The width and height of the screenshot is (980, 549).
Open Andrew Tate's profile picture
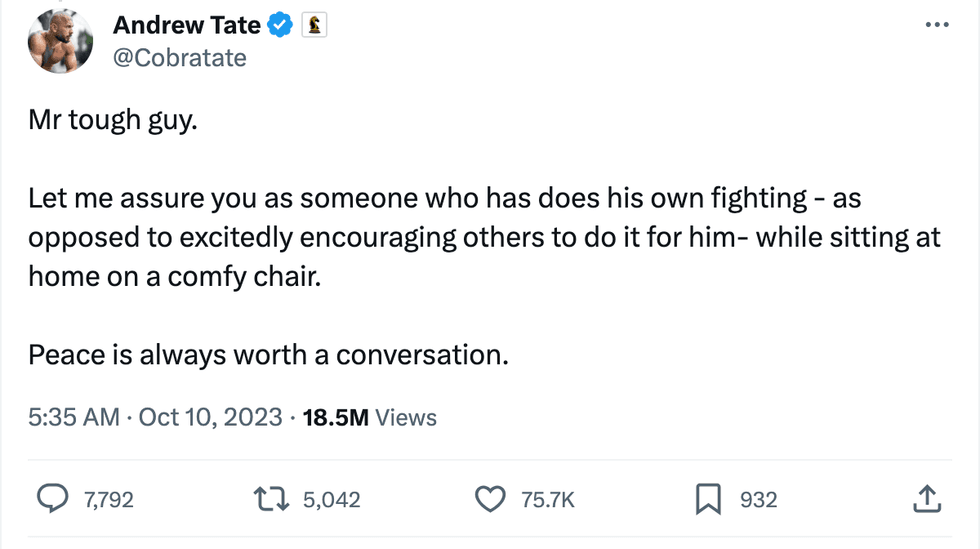[x=61, y=42]
